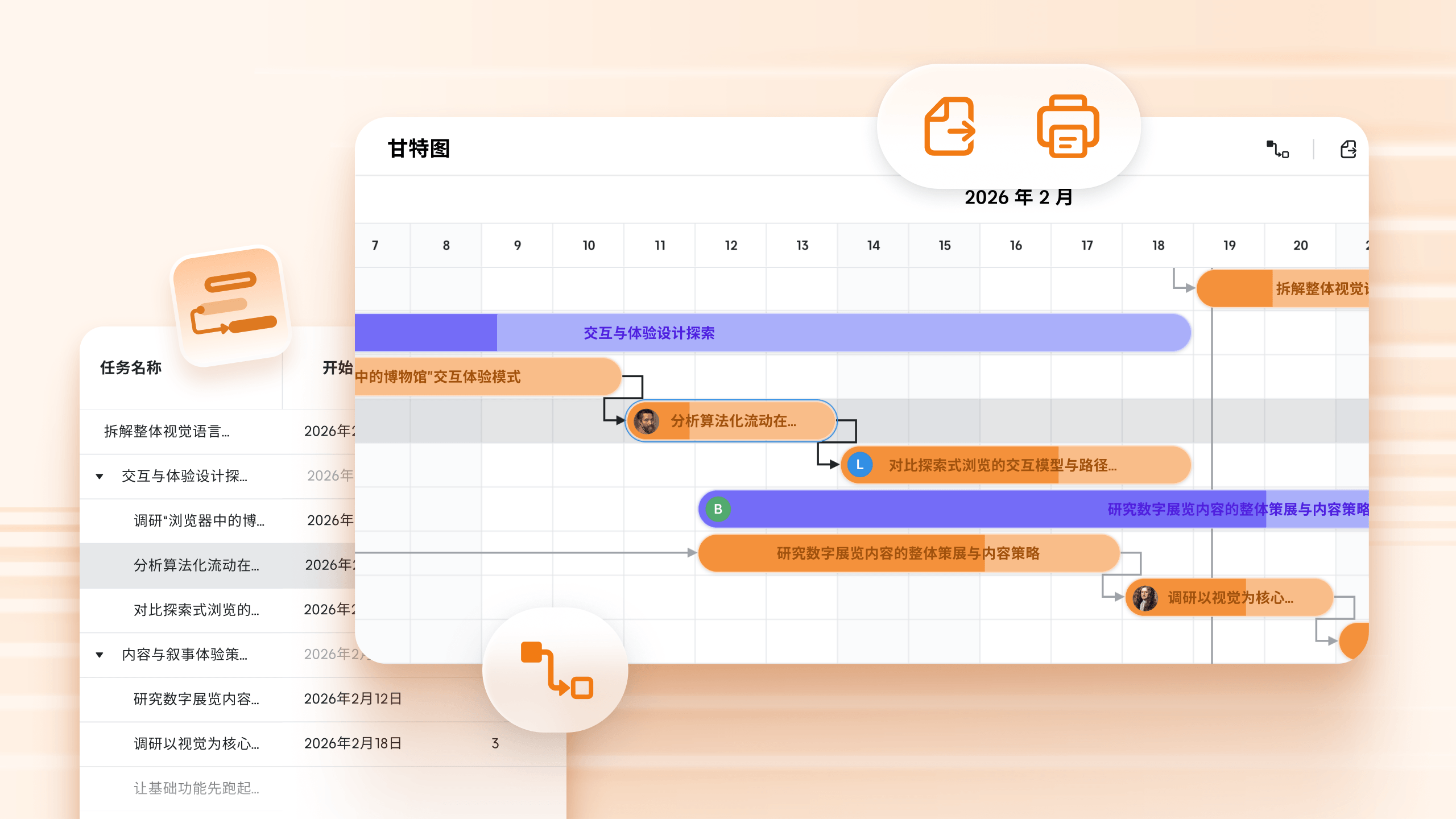This screenshot has width=1456, height=819.
Task: Click portrait avatar on 分析算法化流动在 bar
Action: coord(646,421)
